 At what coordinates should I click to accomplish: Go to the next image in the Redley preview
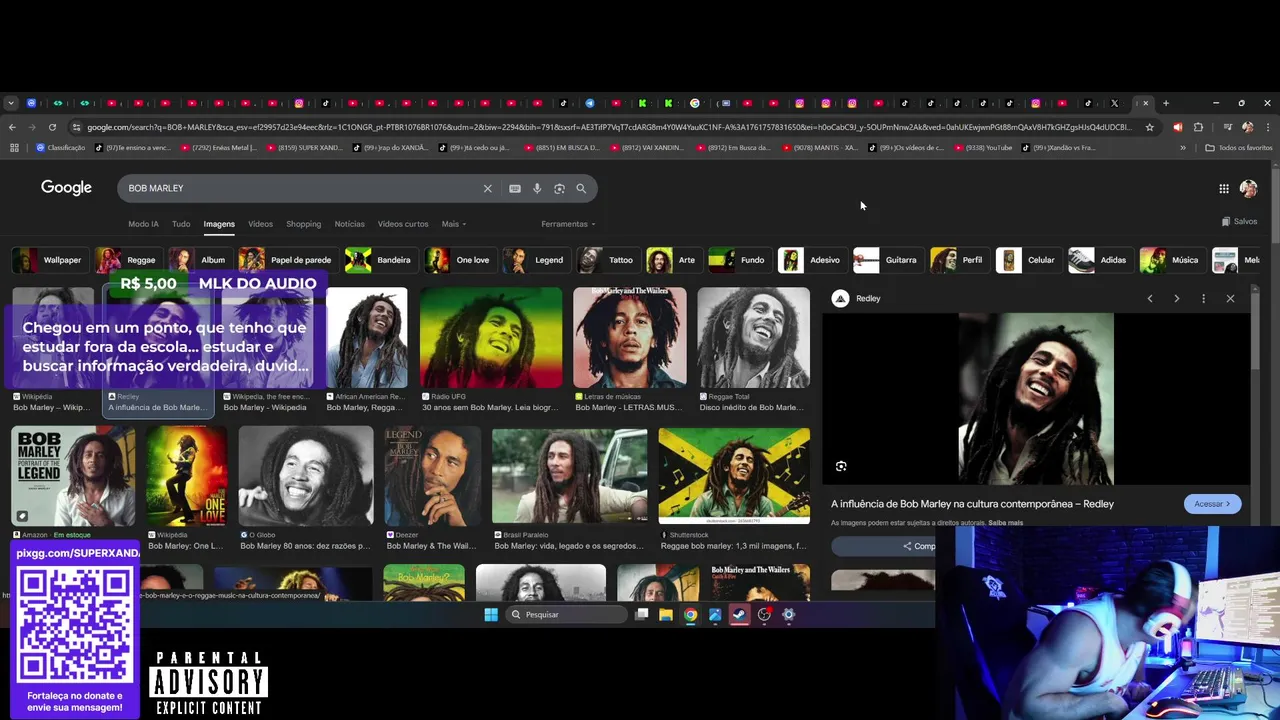tap(1176, 298)
